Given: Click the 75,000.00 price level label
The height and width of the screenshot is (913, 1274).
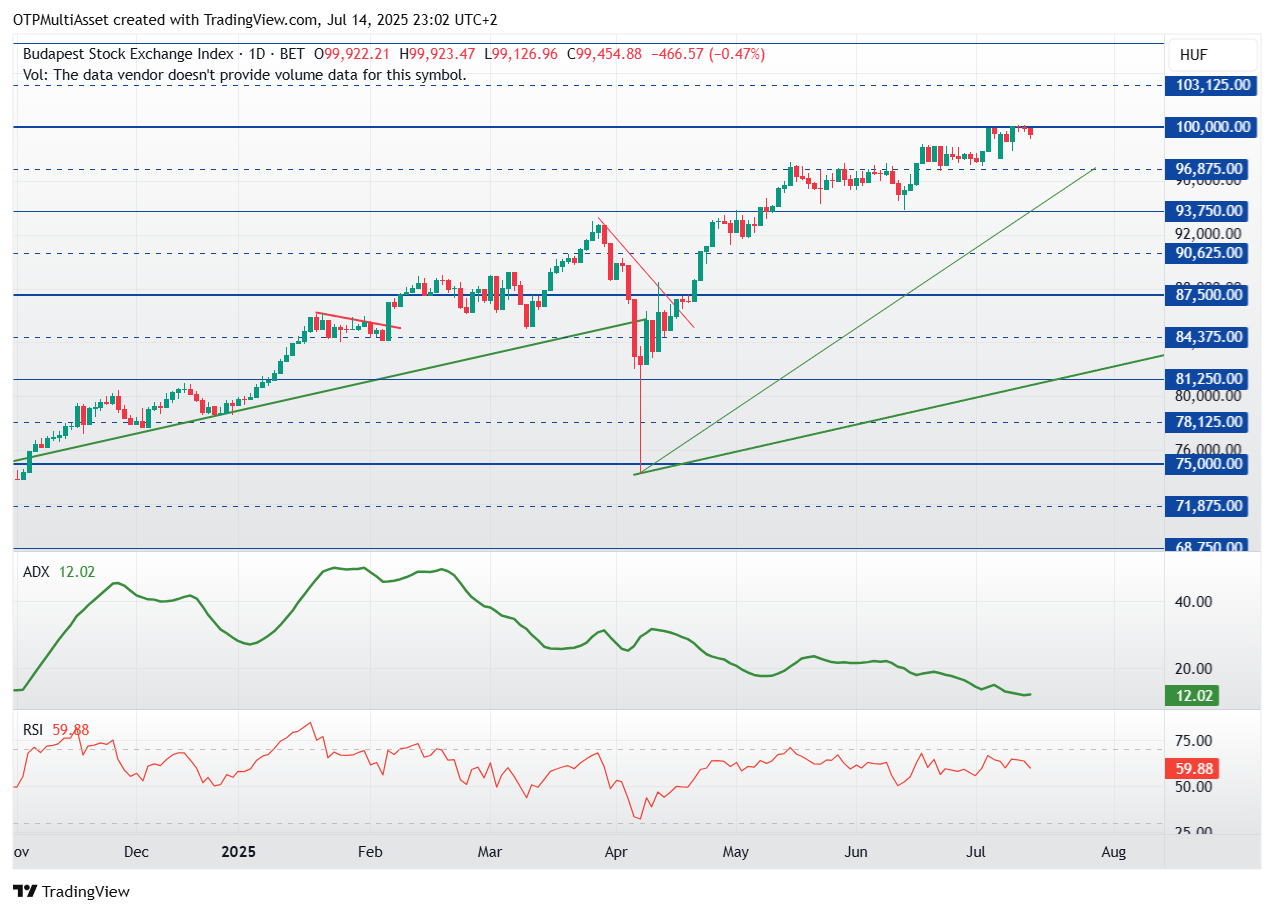Looking at the screenshot, I should (1209, 464).
